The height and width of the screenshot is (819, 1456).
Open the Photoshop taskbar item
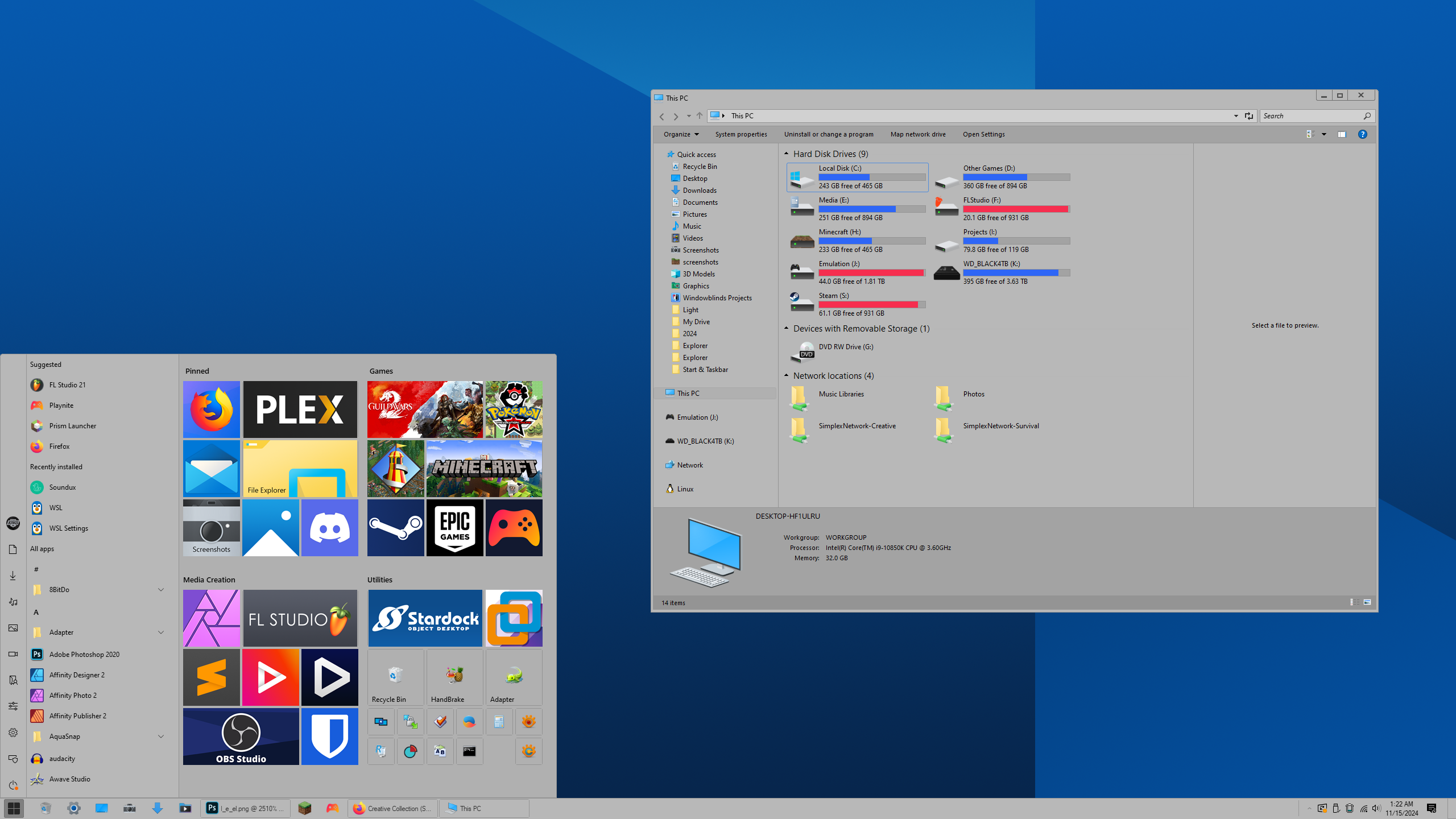pyautogui.click(x=246, y=808)
